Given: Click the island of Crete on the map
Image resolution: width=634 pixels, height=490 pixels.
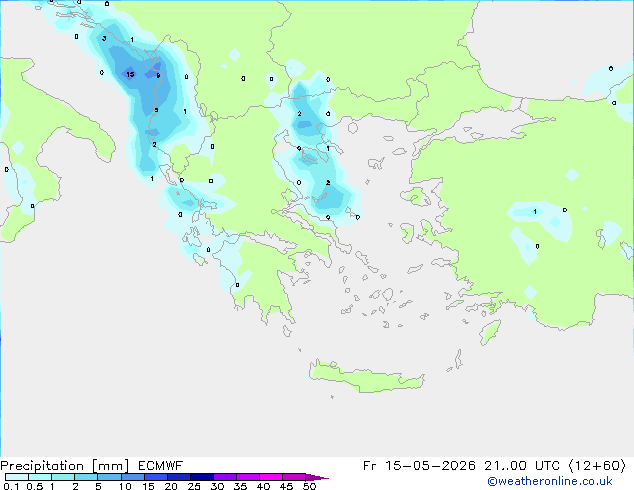Looking at the screenshot, I should [366, 377].
